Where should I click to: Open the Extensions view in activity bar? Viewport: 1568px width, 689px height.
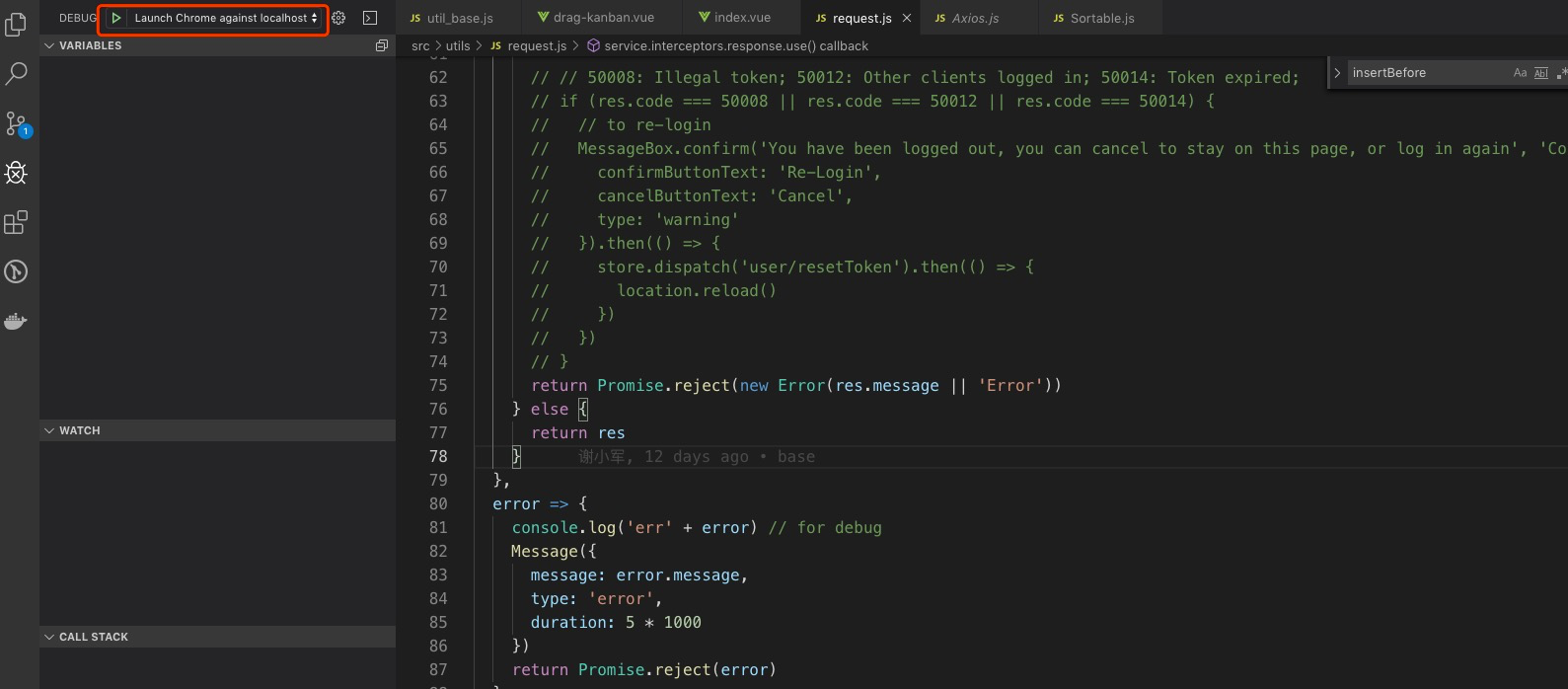pos(16,222)
